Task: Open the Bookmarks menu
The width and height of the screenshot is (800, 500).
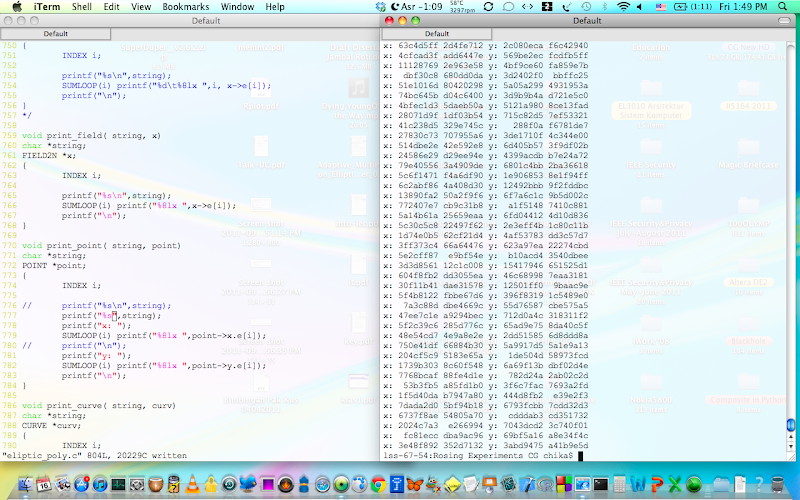Action: pos(185,6)
